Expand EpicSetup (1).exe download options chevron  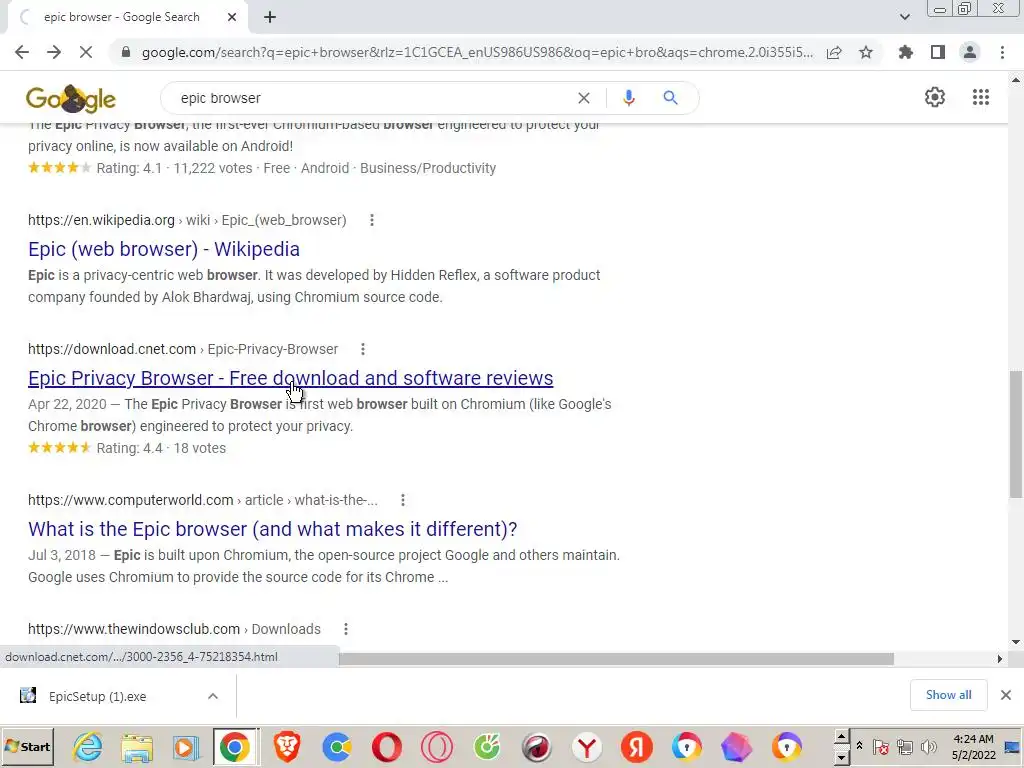pos(212,696)
